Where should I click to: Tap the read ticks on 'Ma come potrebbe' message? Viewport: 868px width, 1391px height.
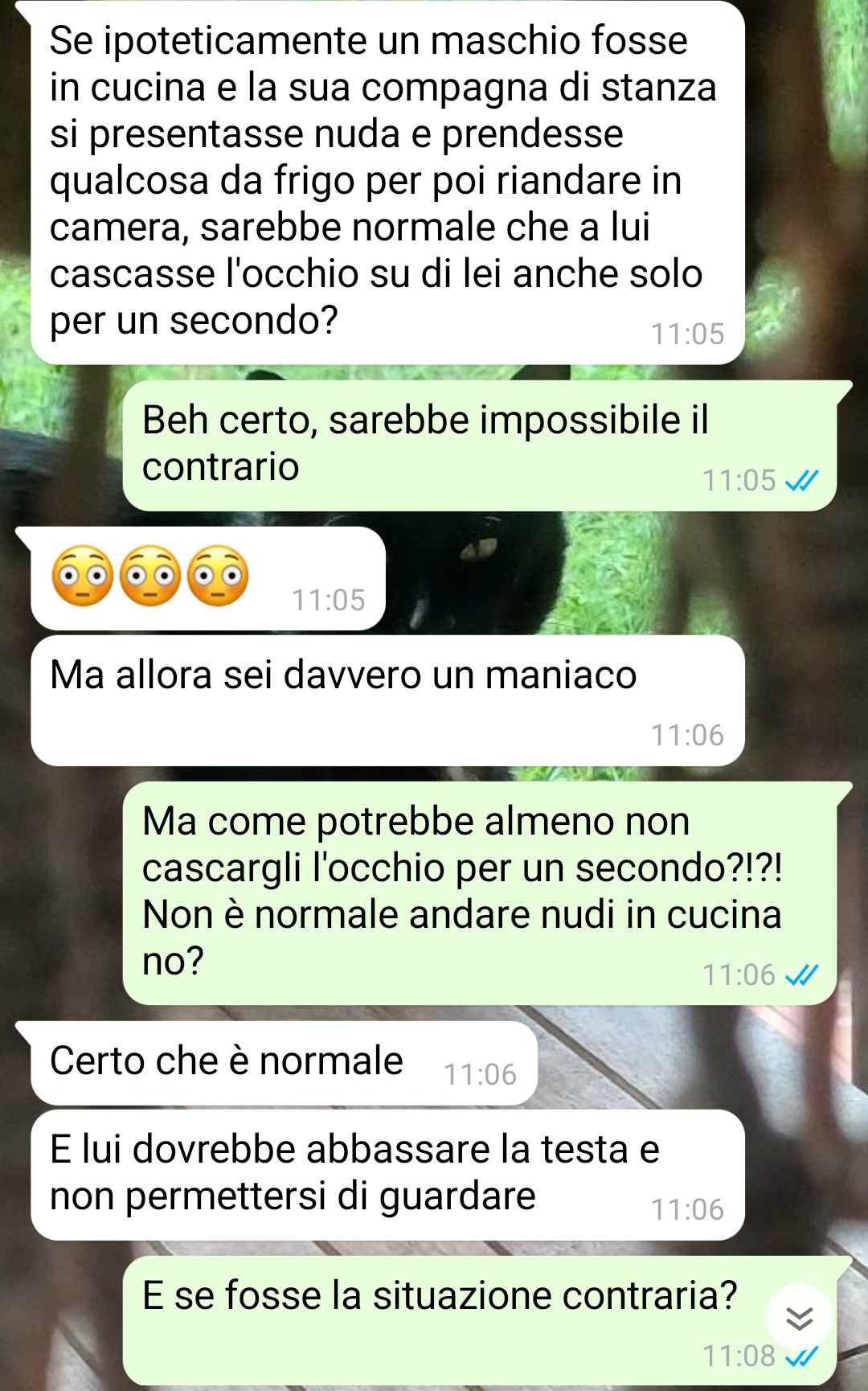click(801, 975)
